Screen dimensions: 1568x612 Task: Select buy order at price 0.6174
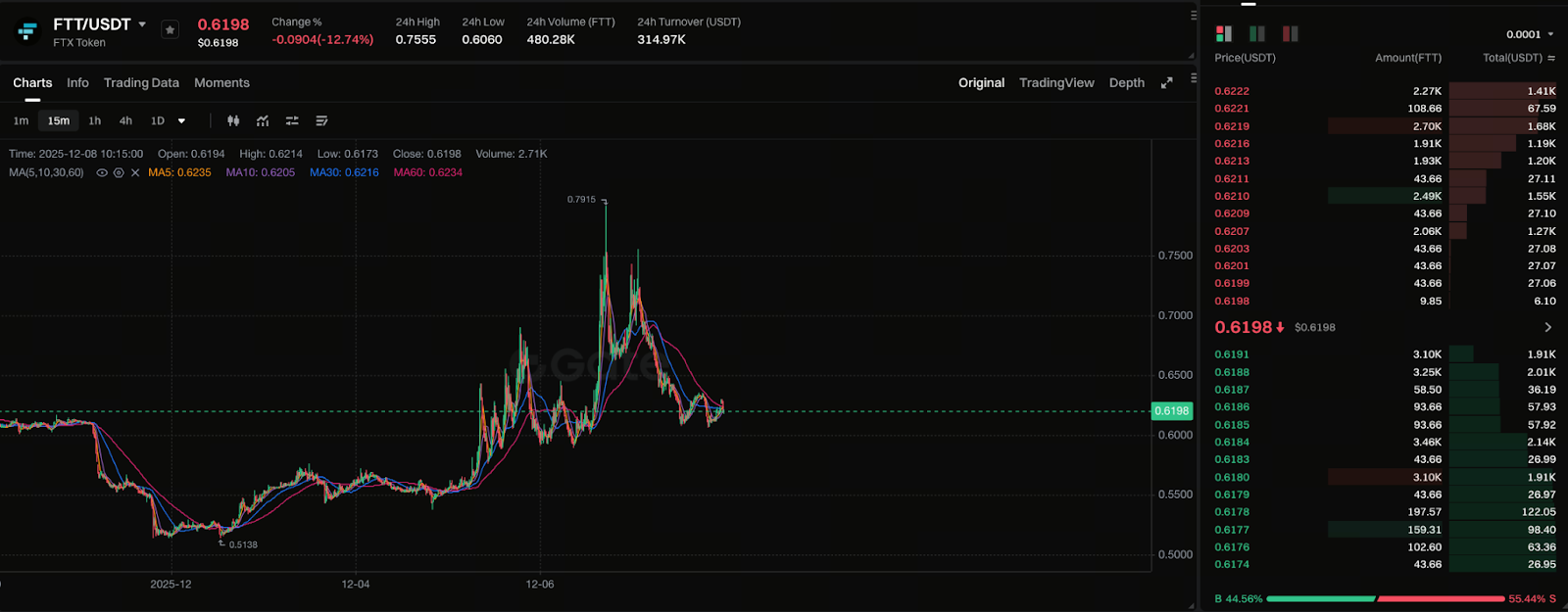(1385, 565)
